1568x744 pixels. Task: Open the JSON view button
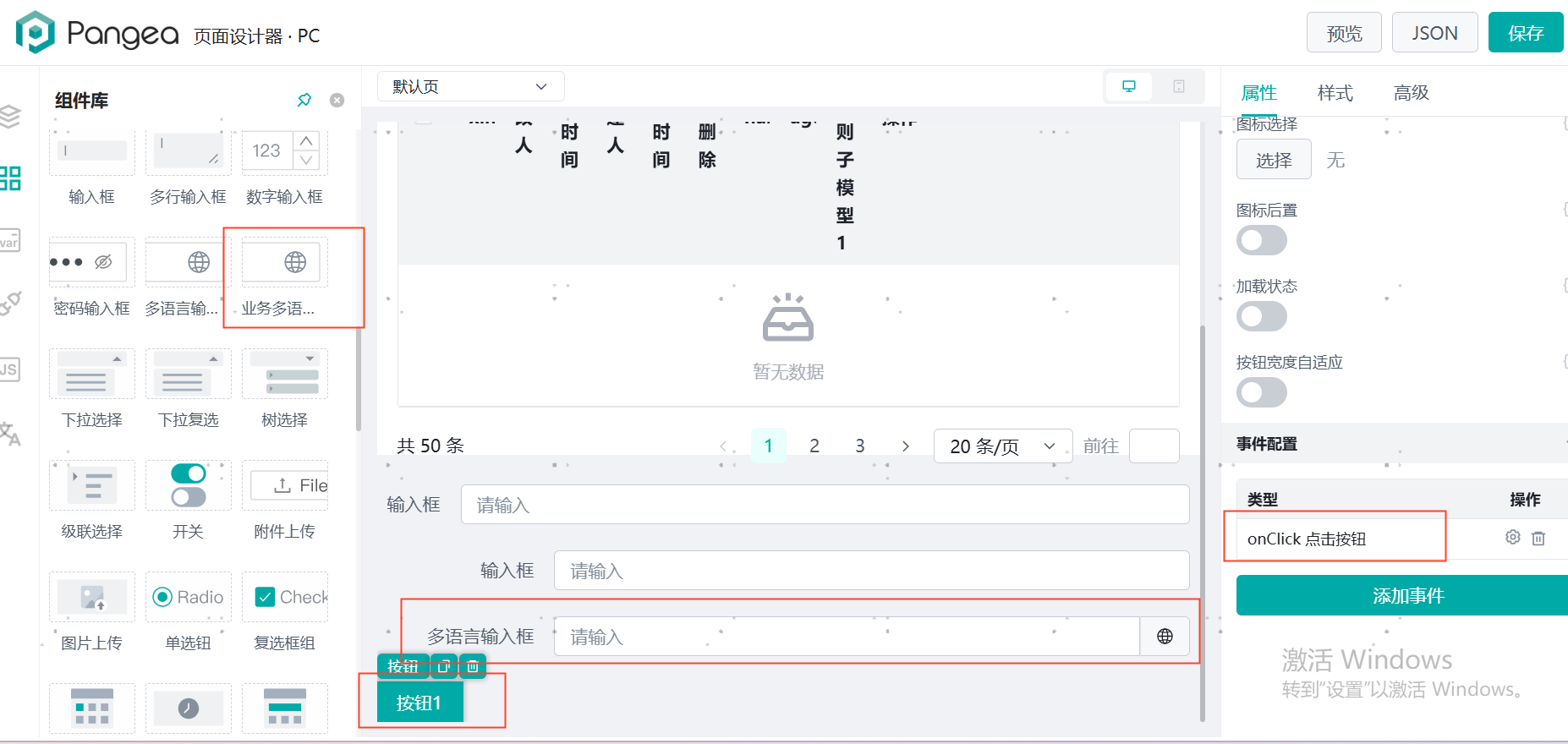click(1435, 33)
